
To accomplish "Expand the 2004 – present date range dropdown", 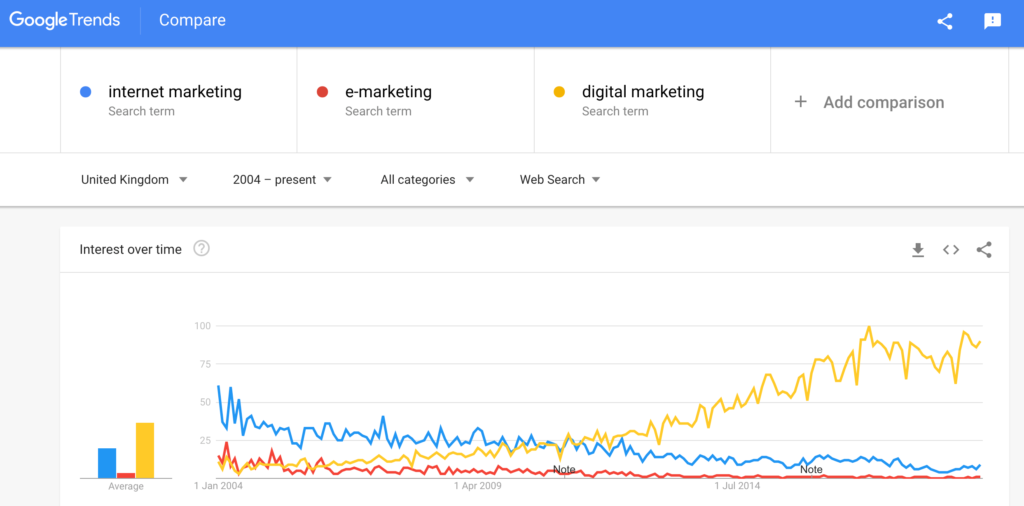I will pyautogui.click(x=282, y=180).
